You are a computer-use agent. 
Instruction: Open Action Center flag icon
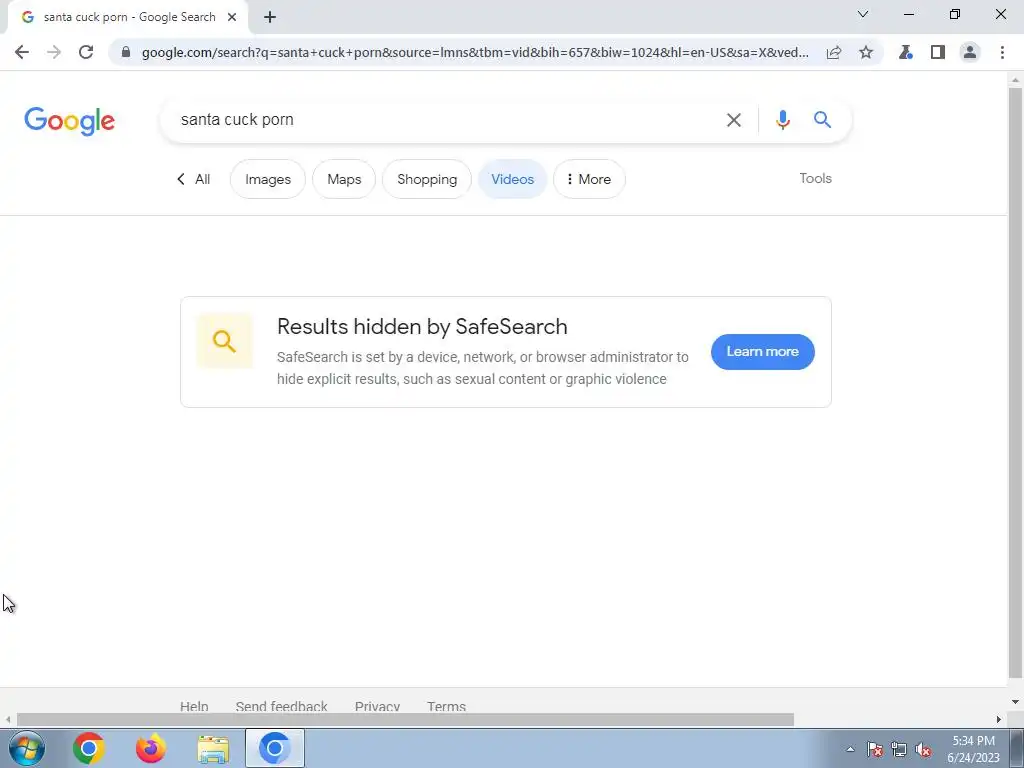pos(875,749)
